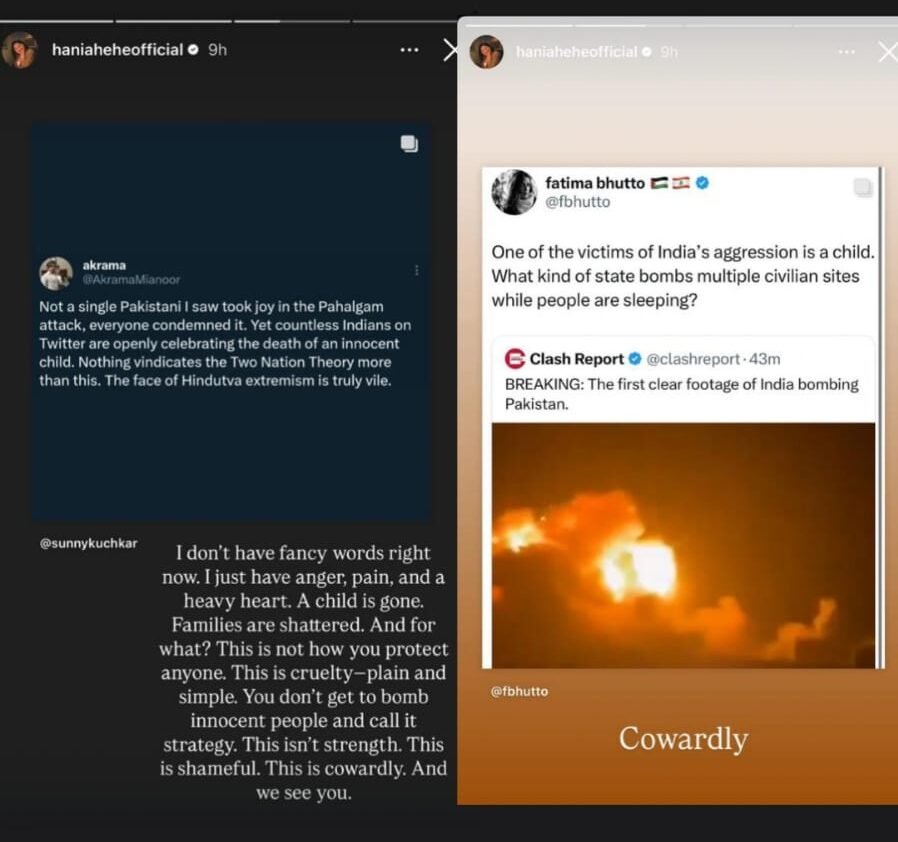Click akrama's avatar in the tweet
Viewport: 898px width, 842px height.
point(56,273)
